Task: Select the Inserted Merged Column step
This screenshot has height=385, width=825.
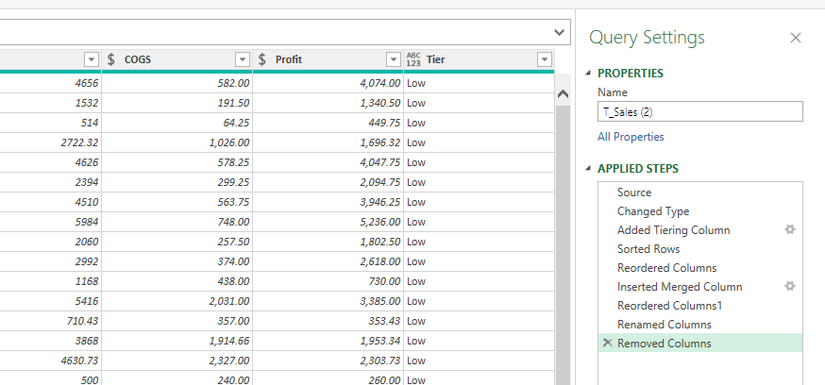Action: click(700, 287)
